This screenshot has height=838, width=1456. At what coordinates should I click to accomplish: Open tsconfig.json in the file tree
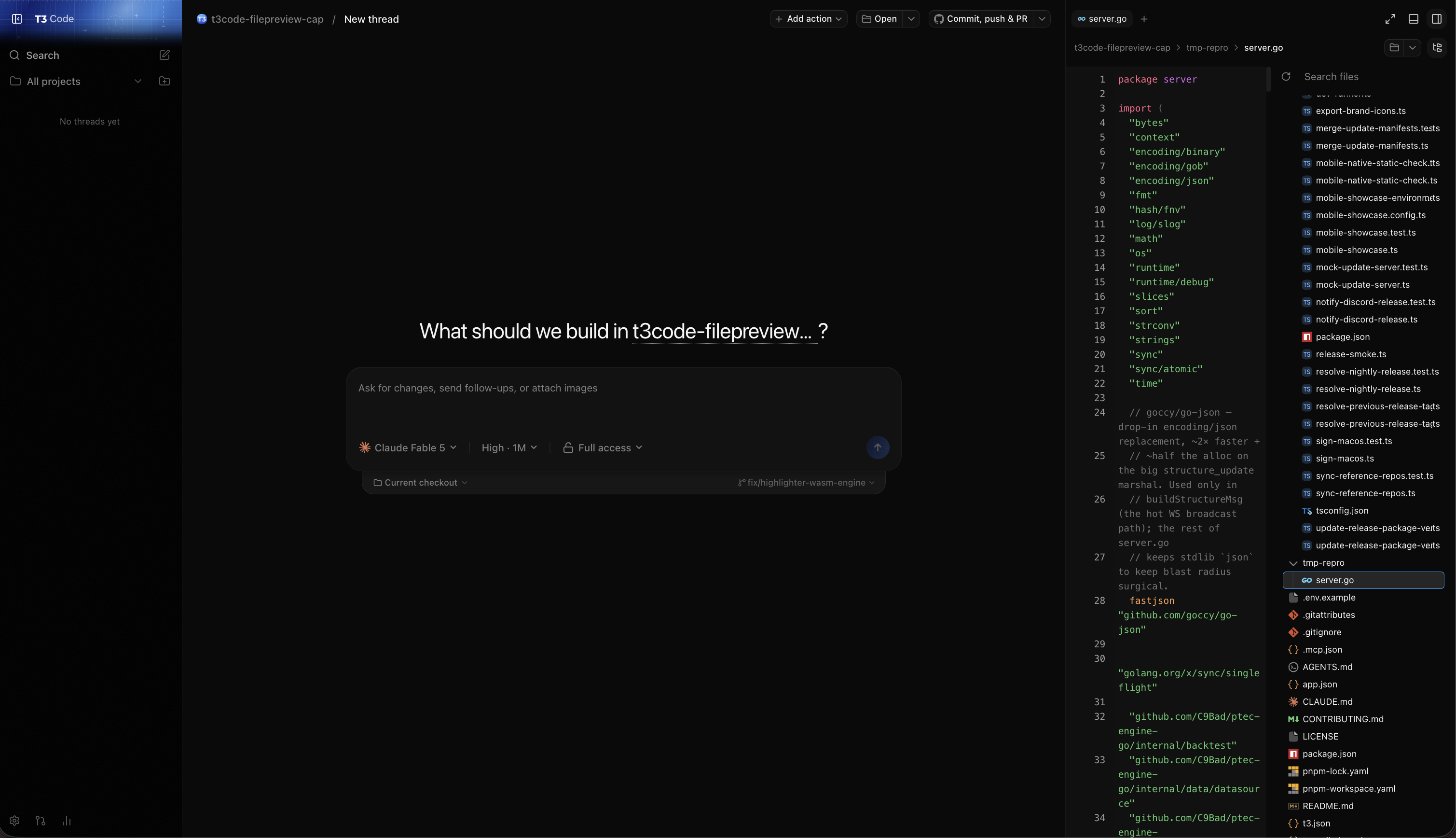click(1363, 511)
